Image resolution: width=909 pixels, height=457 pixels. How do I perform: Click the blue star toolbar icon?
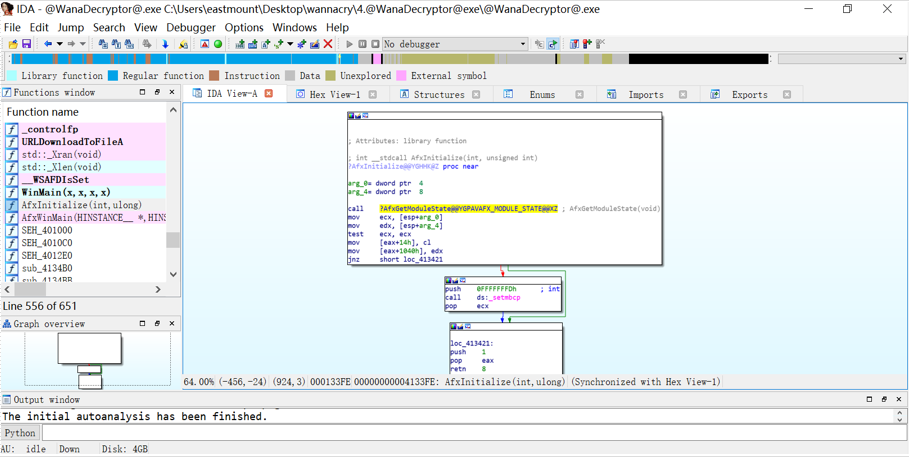(x=301, y=44)
